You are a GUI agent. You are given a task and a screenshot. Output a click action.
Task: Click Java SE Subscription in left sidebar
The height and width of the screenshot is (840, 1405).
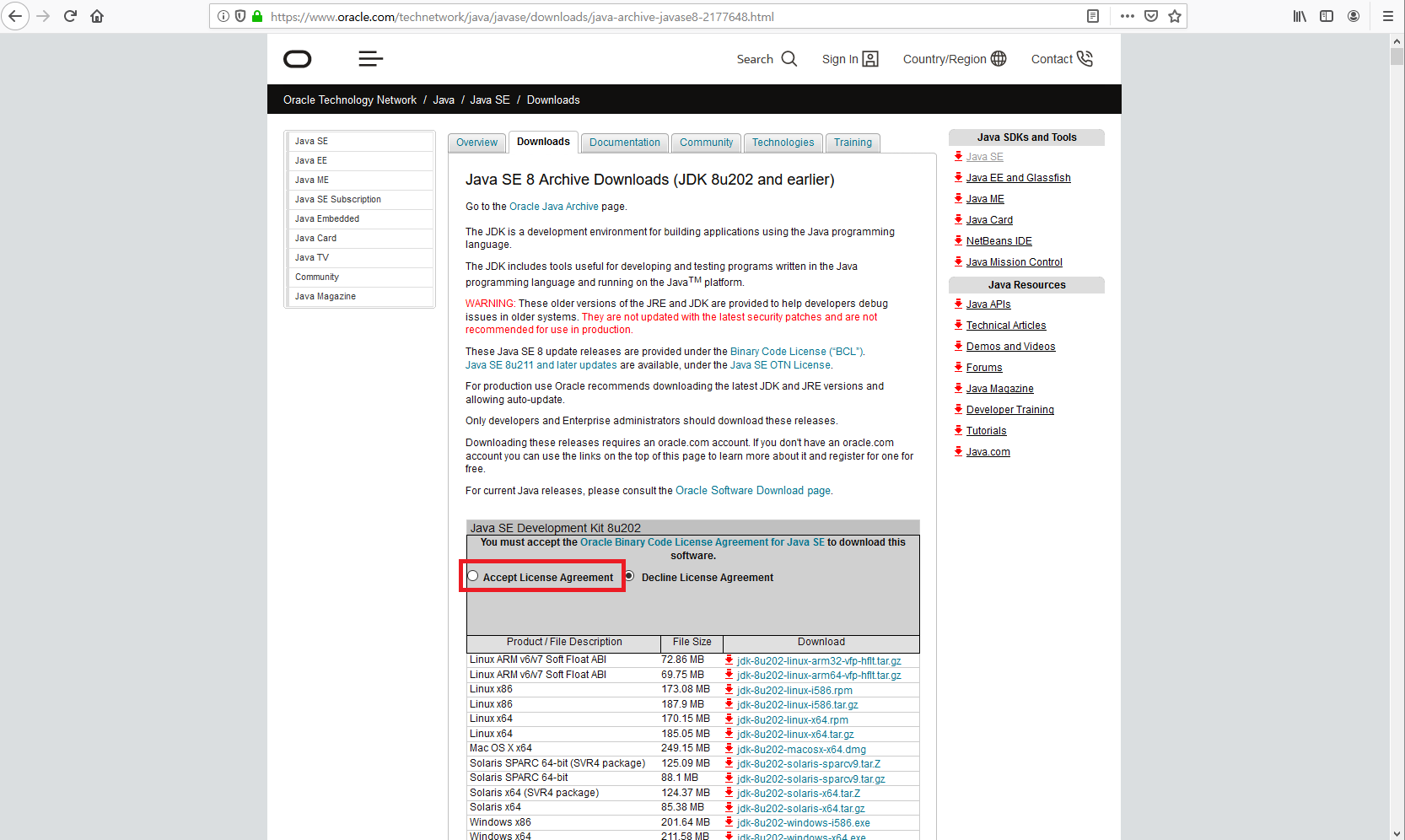point(361,199)
